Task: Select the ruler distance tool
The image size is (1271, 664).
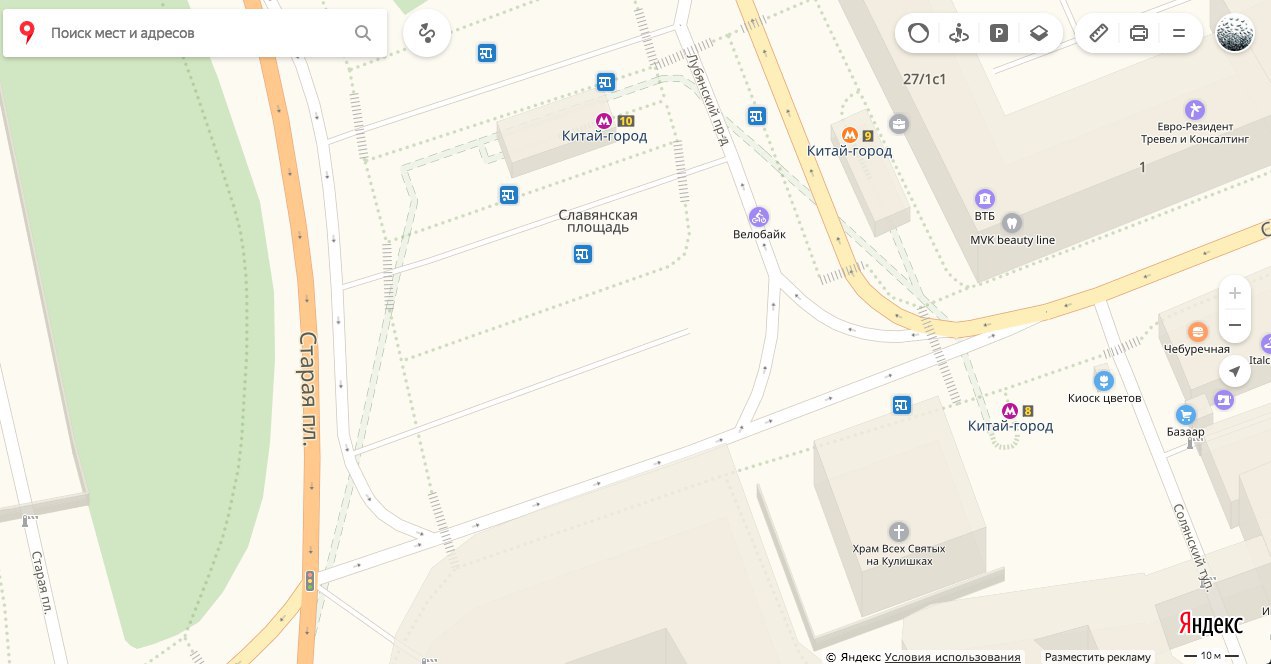Action: (x=1099, y=33)
